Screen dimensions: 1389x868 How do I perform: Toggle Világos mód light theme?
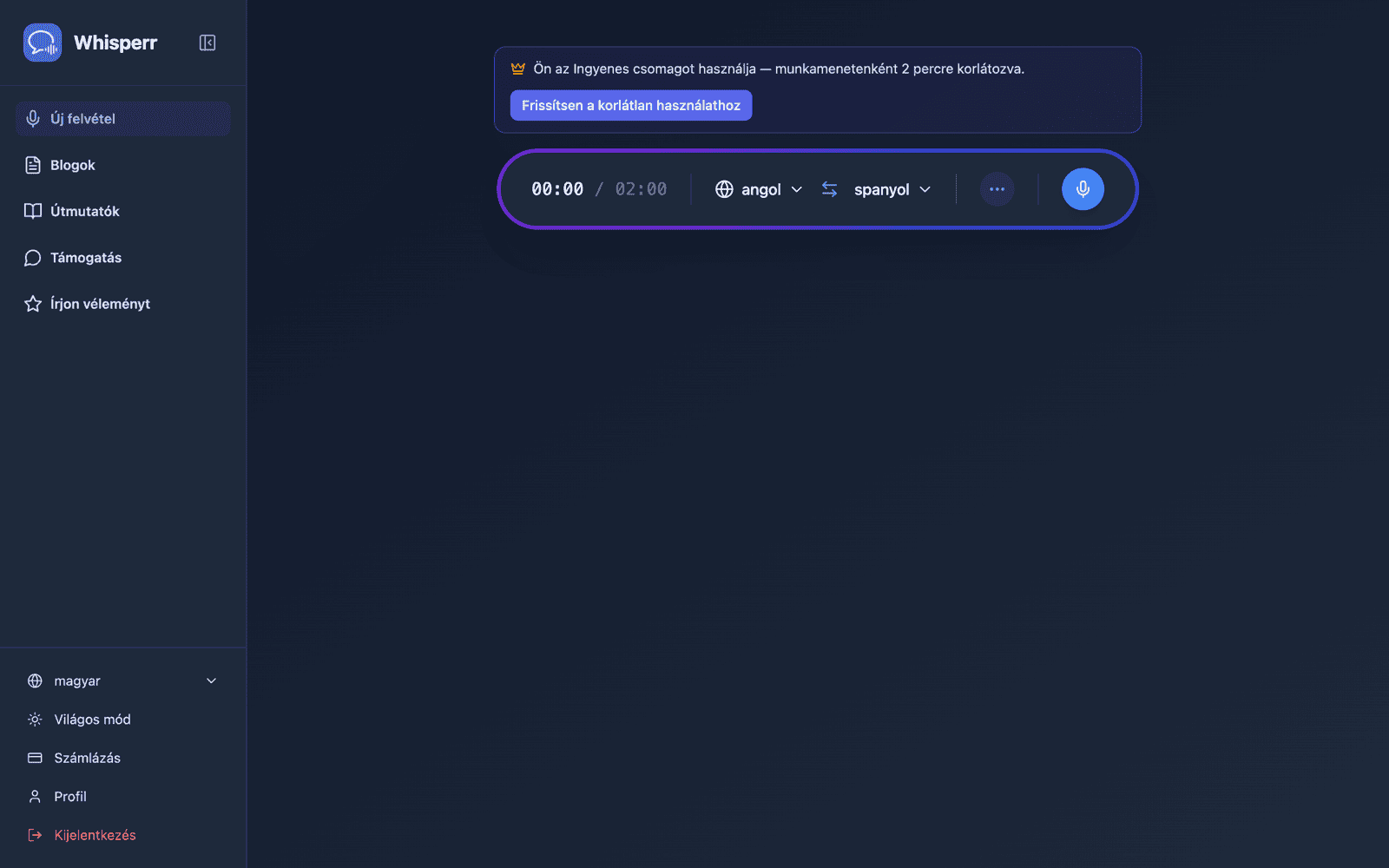tap(122, 720)
